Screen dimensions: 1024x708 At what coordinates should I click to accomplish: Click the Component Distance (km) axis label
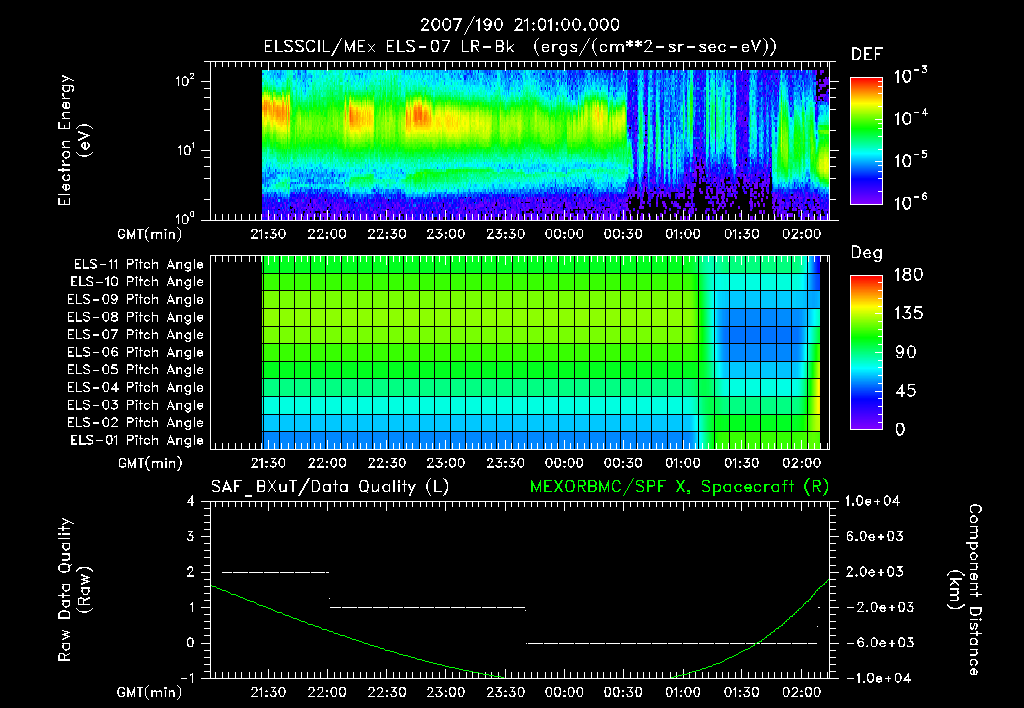tap(965, 590)
